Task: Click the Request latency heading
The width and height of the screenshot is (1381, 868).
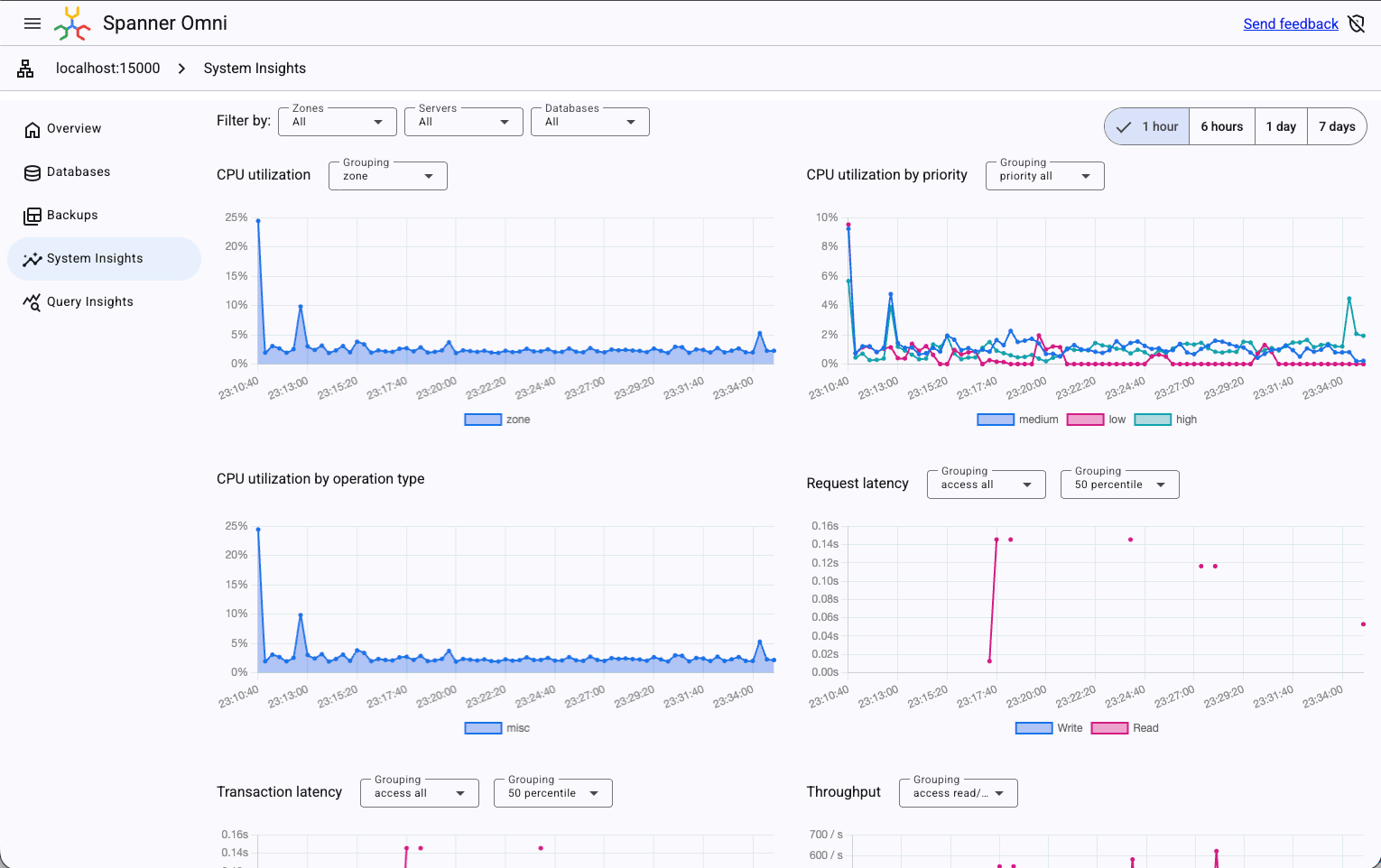Action: pos(857,484)
